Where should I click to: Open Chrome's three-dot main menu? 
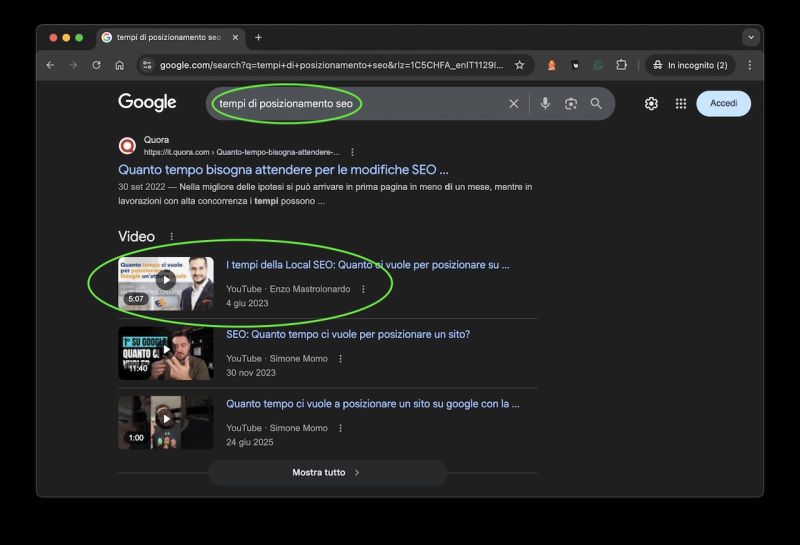749,65
